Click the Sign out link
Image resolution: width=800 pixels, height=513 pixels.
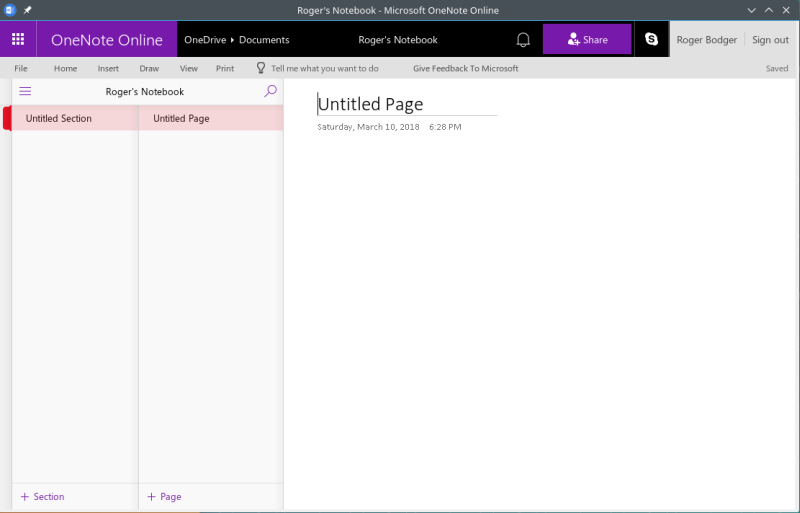coord(770,40)
